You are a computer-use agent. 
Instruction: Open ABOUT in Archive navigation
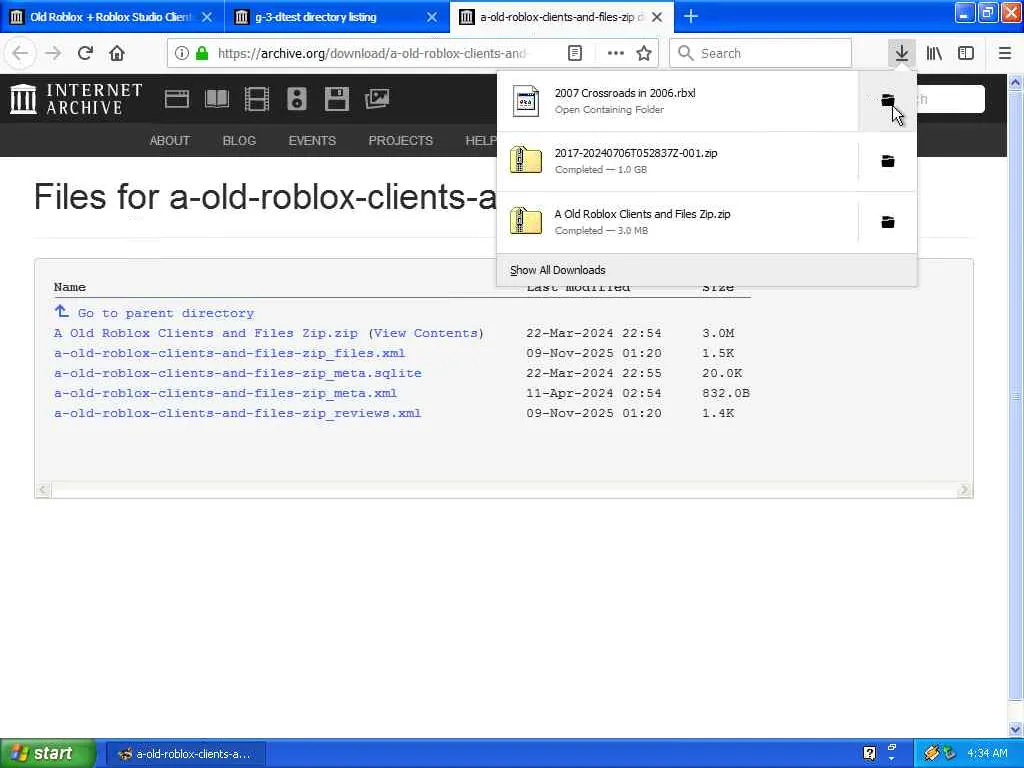(170, 140)
